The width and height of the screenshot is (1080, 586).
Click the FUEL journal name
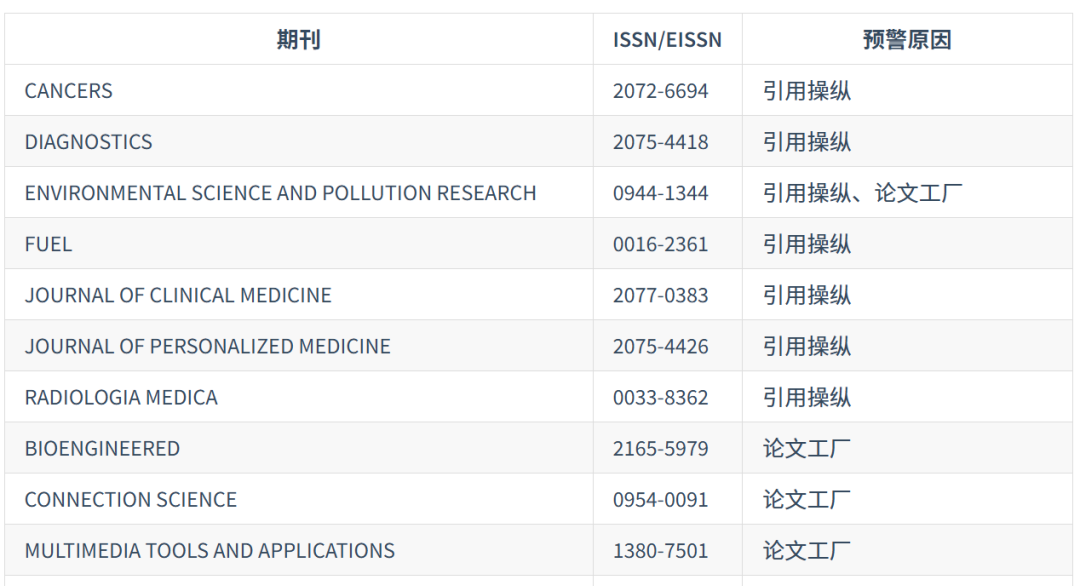[x=48, y=244]
